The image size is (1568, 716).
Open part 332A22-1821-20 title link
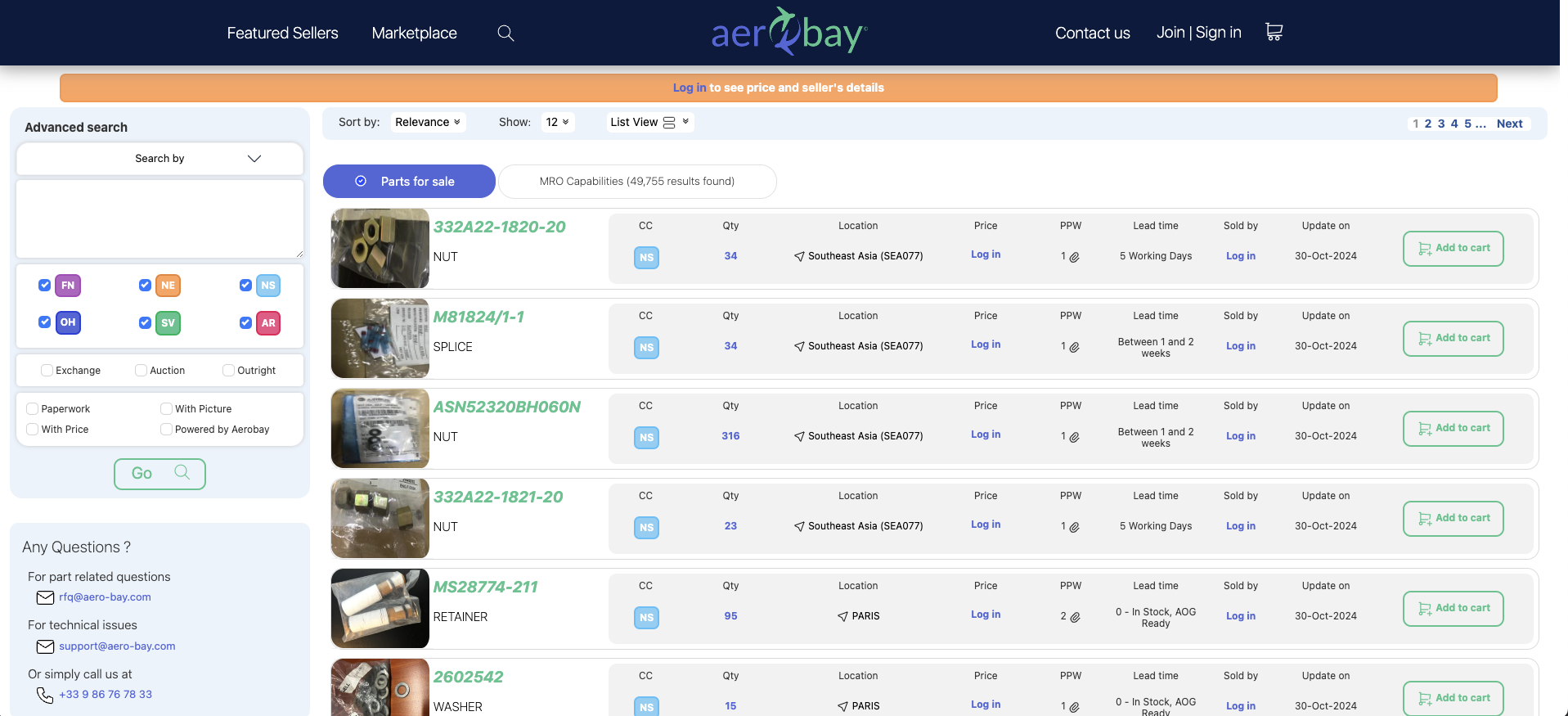click(x=498, y=497)
